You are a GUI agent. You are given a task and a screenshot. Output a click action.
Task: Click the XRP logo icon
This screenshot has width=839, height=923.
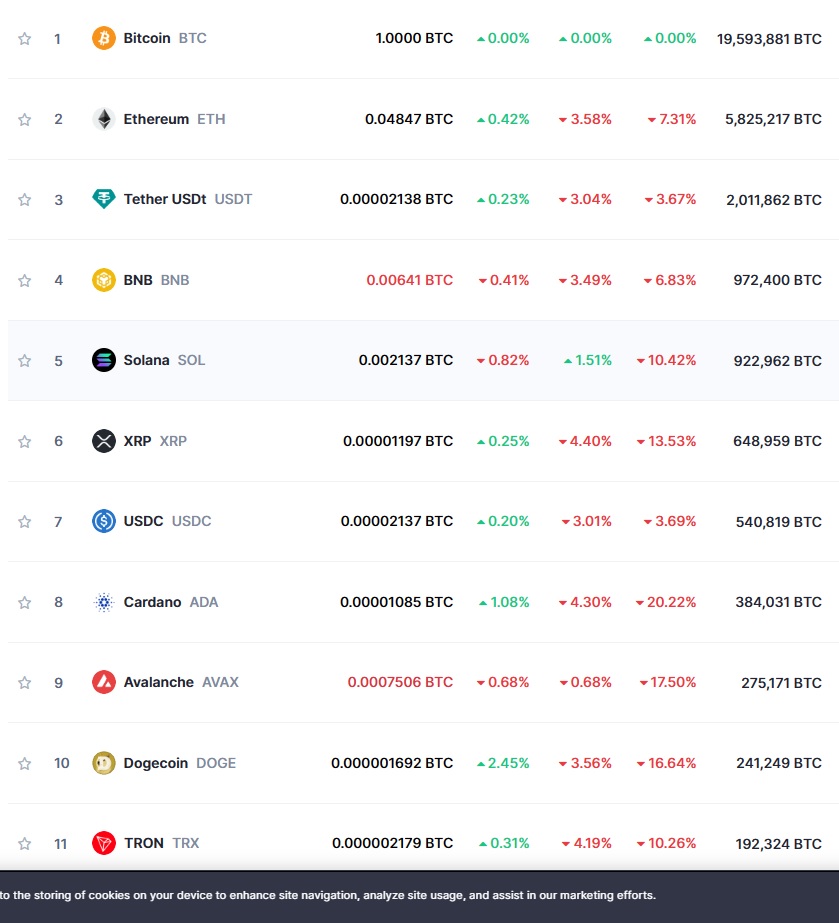[102, 441]
